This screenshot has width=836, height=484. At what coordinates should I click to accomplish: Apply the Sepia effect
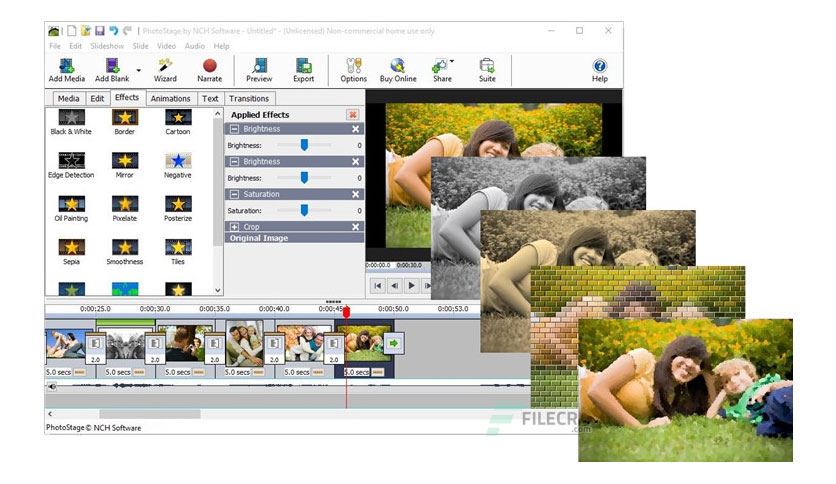point(71,252)
